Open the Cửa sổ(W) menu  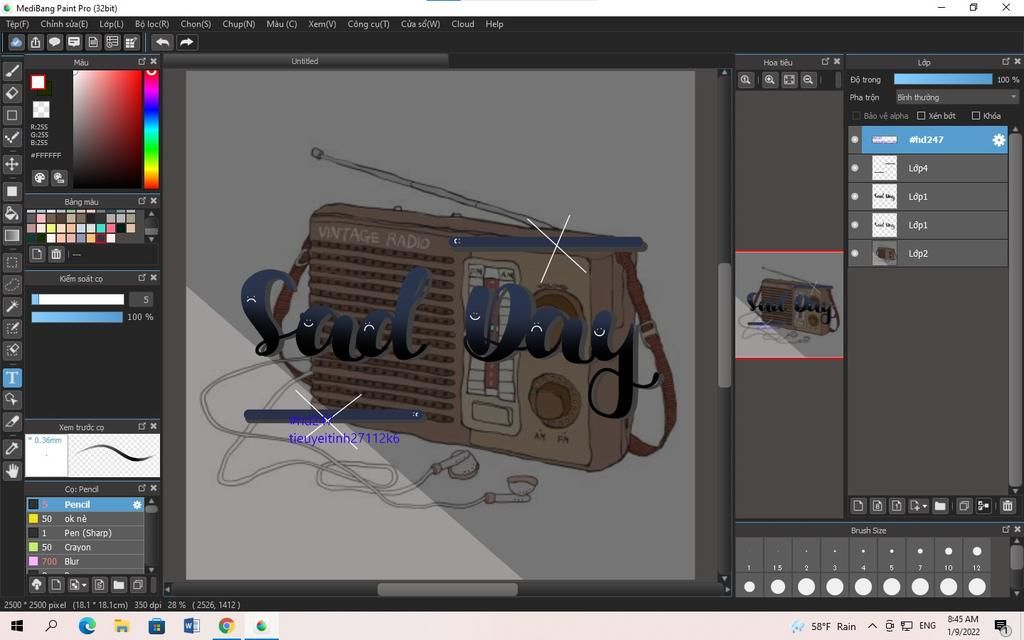421,24
